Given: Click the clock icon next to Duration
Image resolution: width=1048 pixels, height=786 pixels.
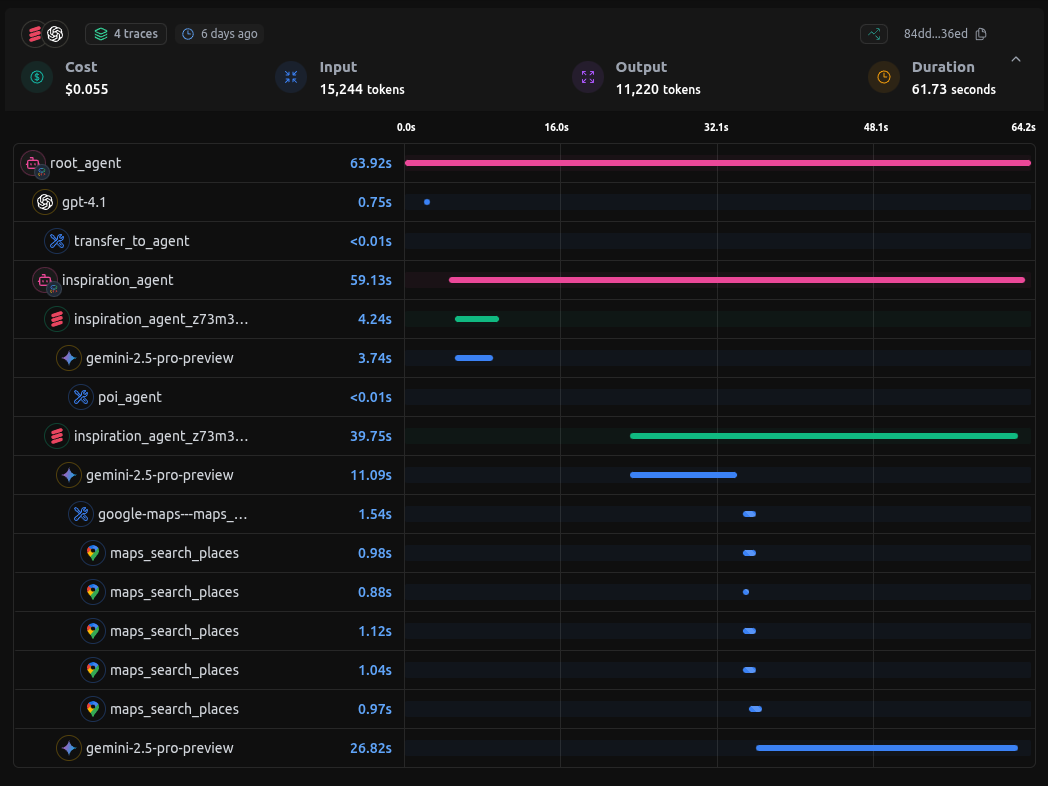Looking at the screenshot, I should [x=883, y=77].
